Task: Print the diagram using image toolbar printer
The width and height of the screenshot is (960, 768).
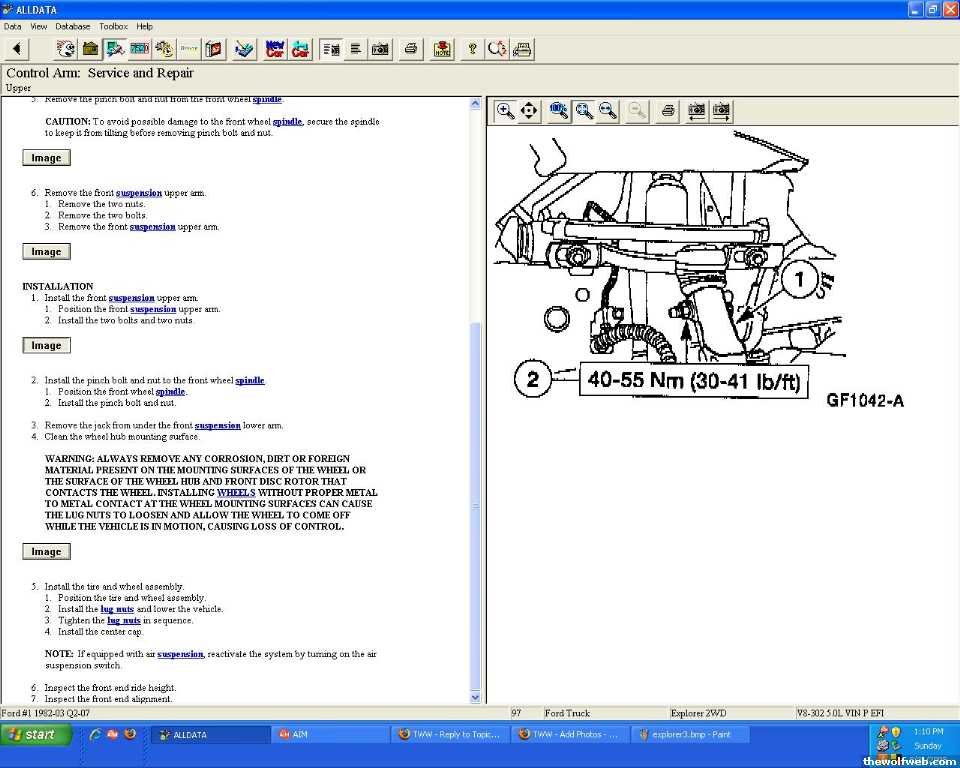Action: (668, 111)
